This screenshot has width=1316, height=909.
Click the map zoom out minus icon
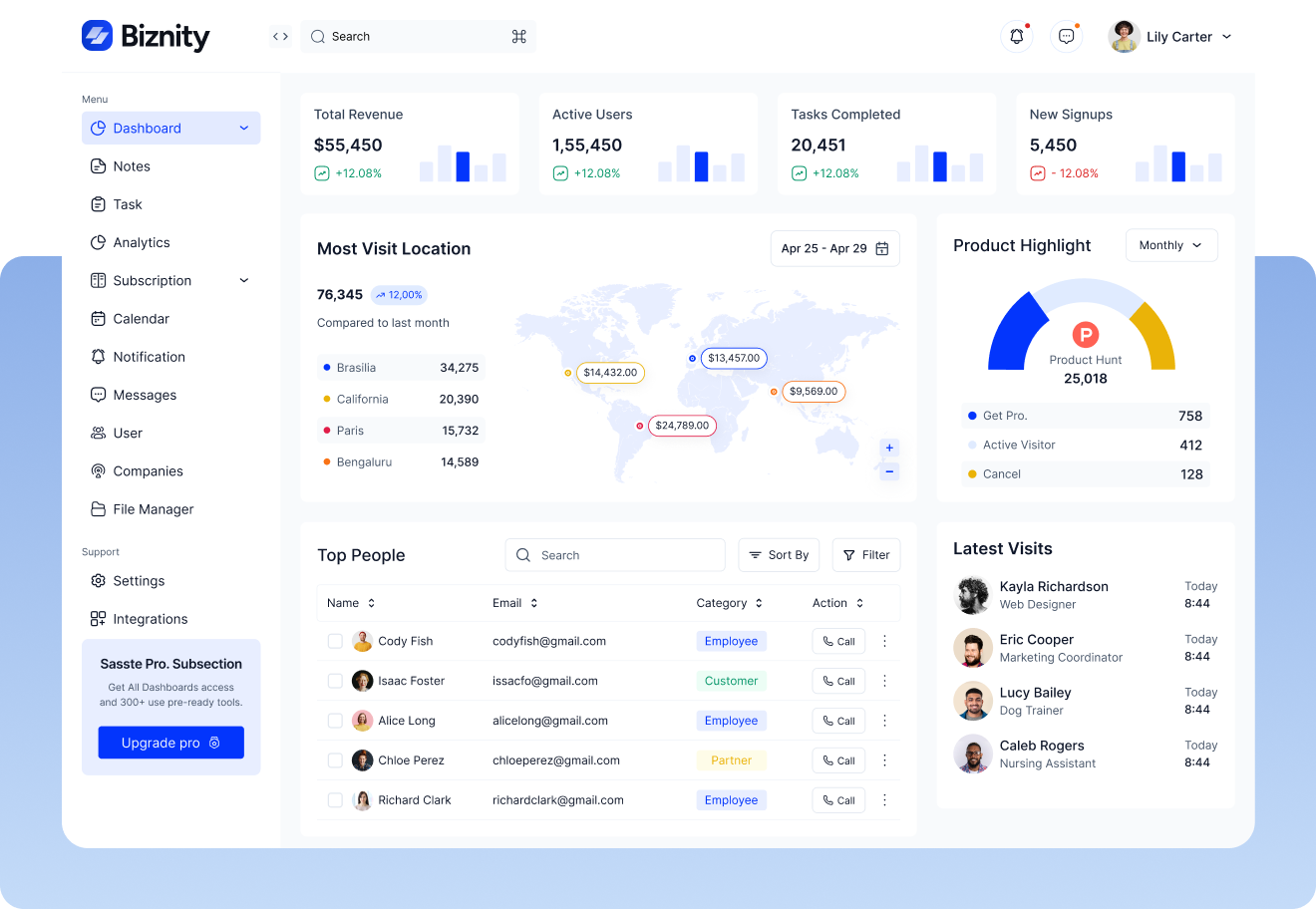click(x=889, y=471)
